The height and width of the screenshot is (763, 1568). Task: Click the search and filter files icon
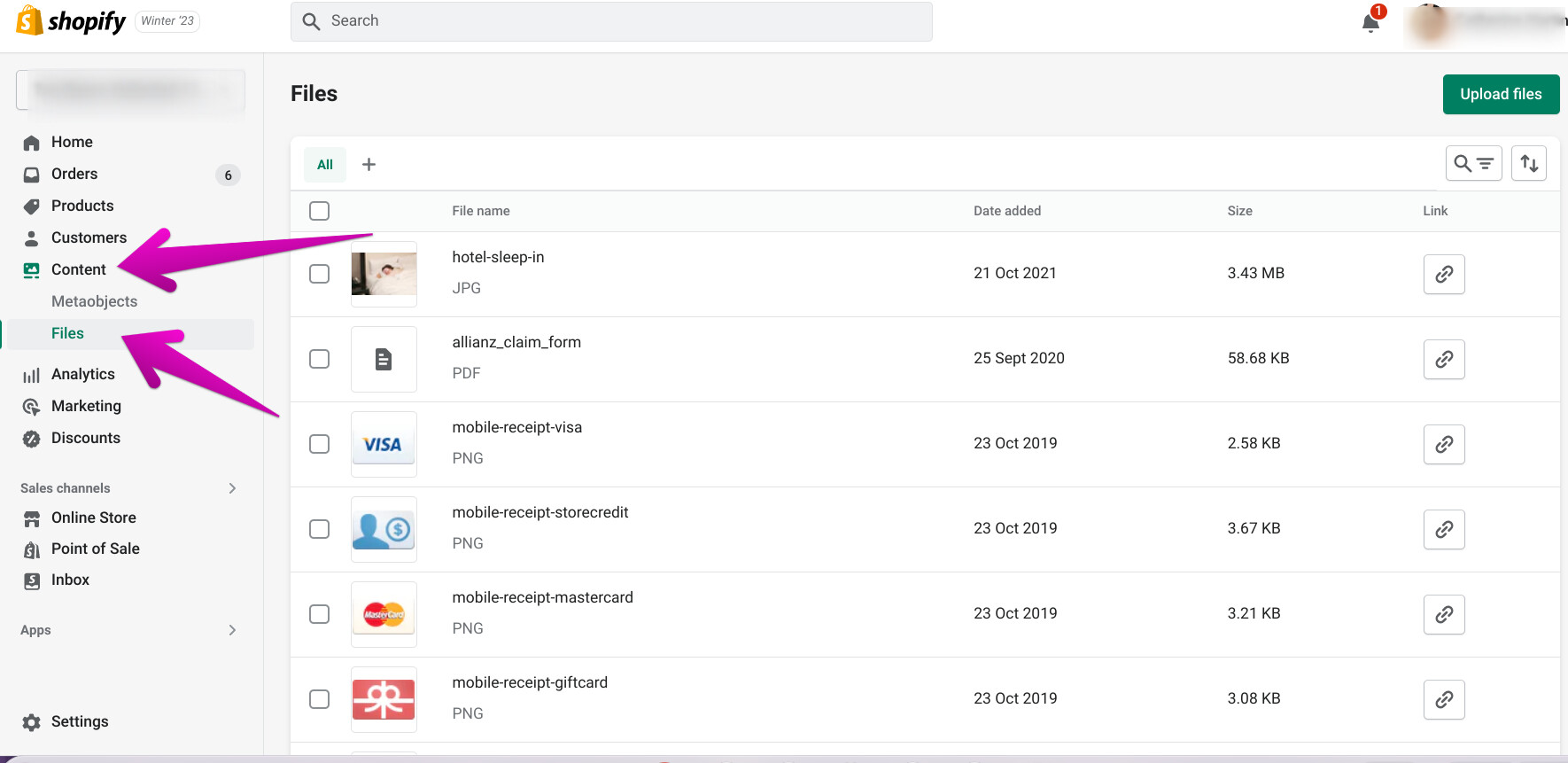click(1473, 163)
